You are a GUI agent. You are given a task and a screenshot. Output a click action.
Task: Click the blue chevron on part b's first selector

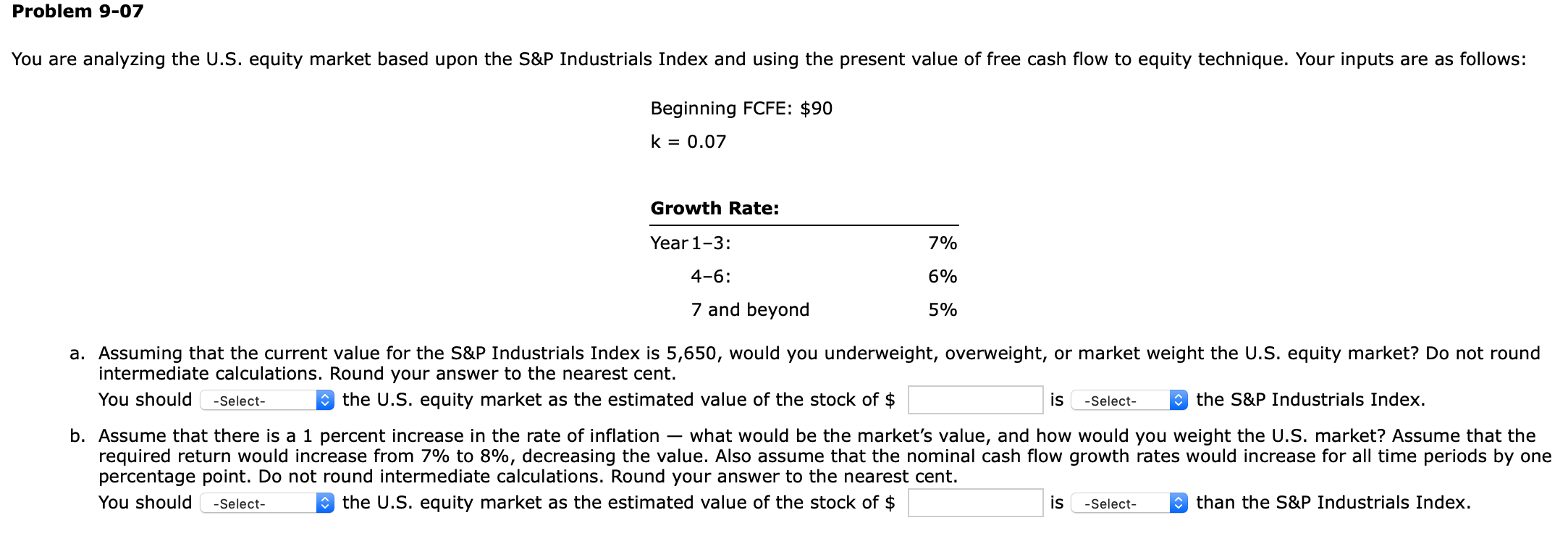click(x=324, y=502)
